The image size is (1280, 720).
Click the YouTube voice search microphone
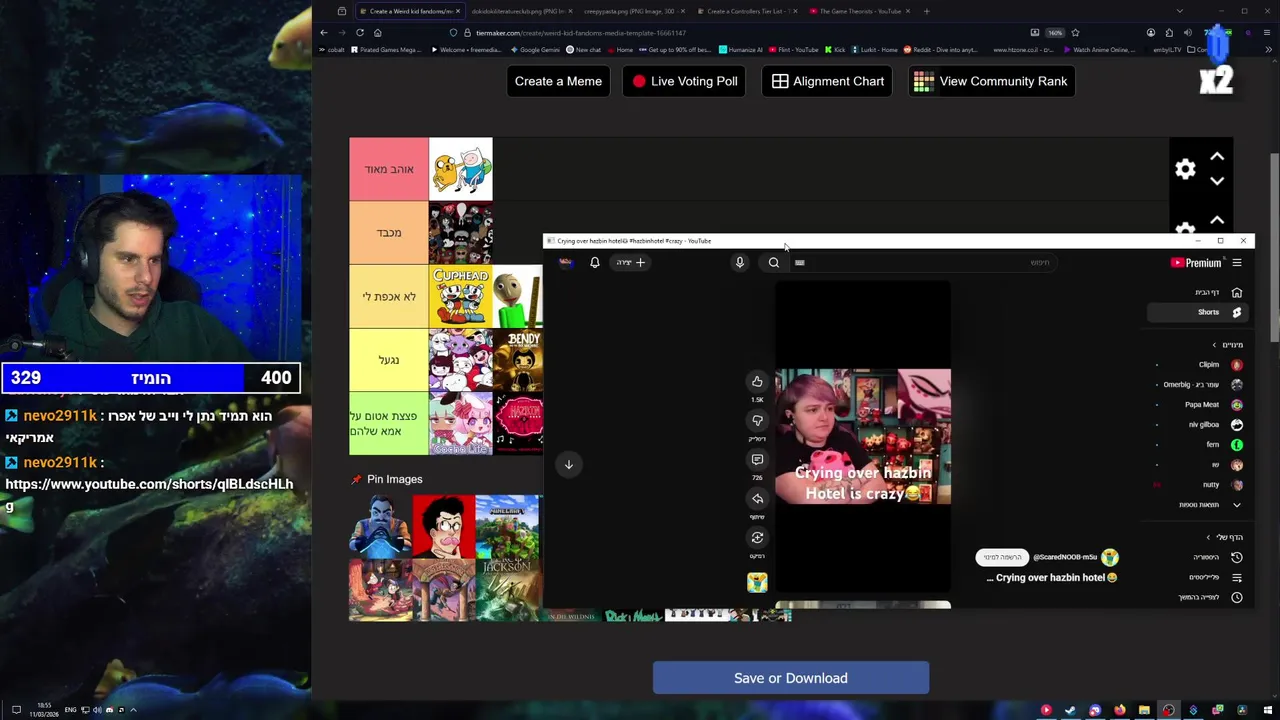pos(740,262)
